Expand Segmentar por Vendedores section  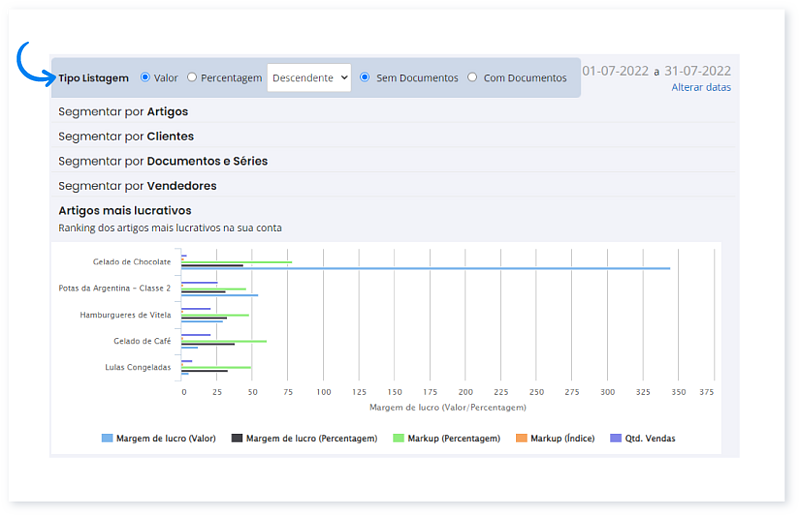[x=137, y=186]
